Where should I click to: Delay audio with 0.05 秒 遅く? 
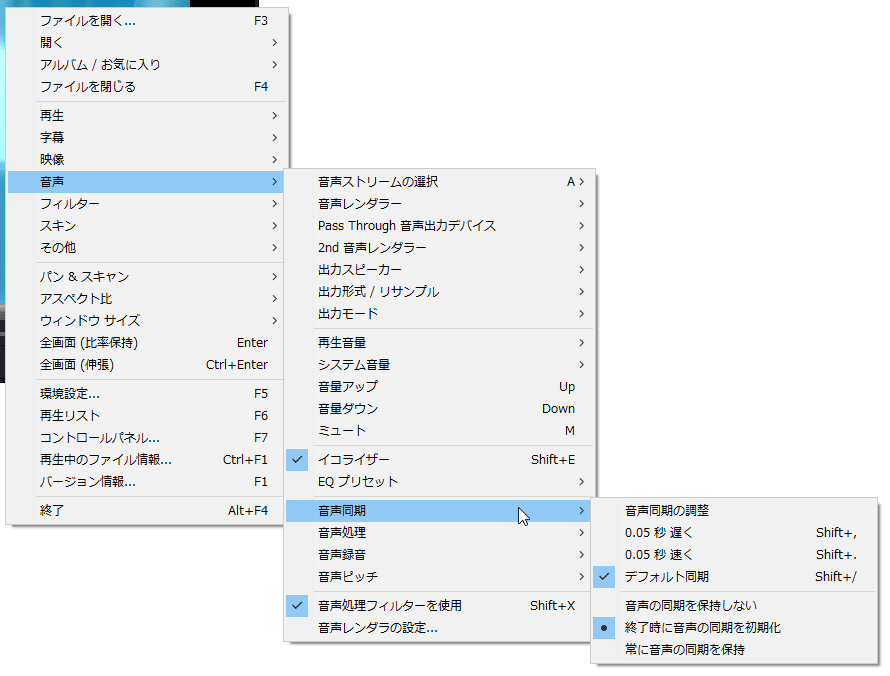[658, 533]
